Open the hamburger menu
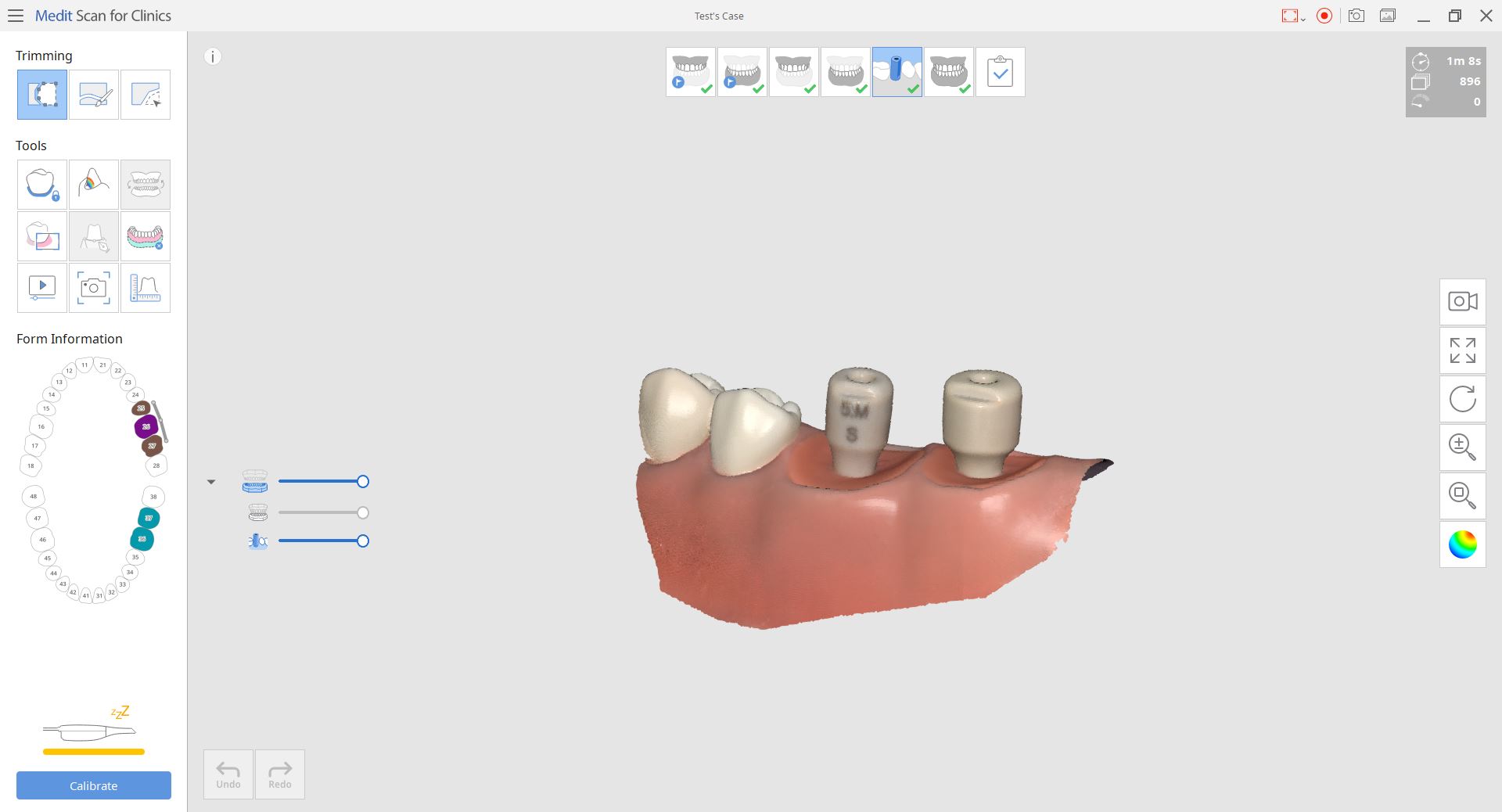This screenshot has width=1502, height=812. coord(16,16)
